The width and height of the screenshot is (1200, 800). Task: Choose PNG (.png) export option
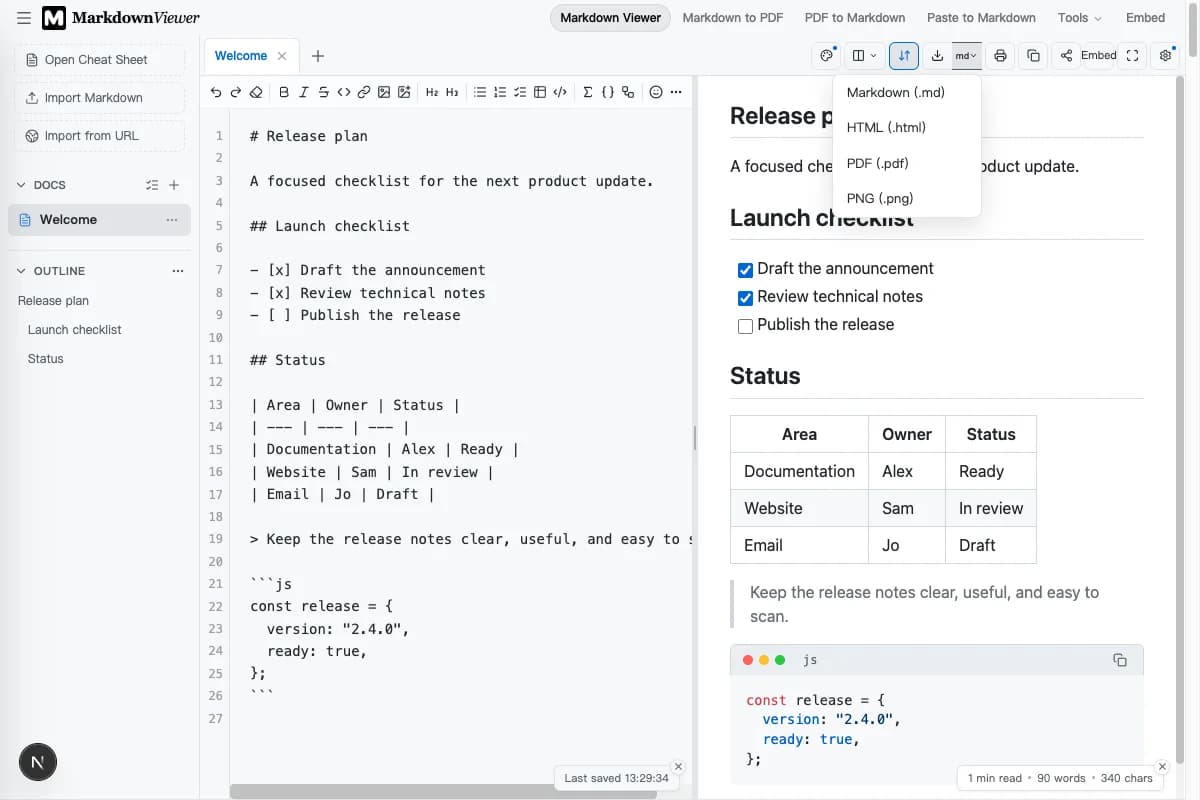(907, 198)
